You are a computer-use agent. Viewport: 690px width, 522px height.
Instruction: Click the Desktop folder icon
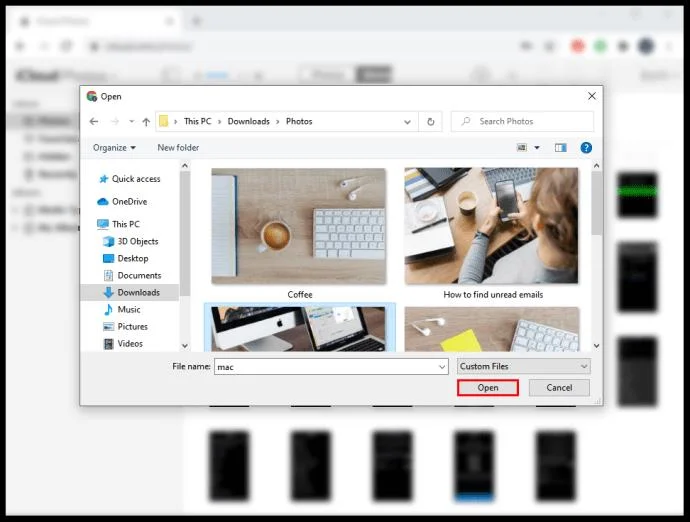point(108,258)
